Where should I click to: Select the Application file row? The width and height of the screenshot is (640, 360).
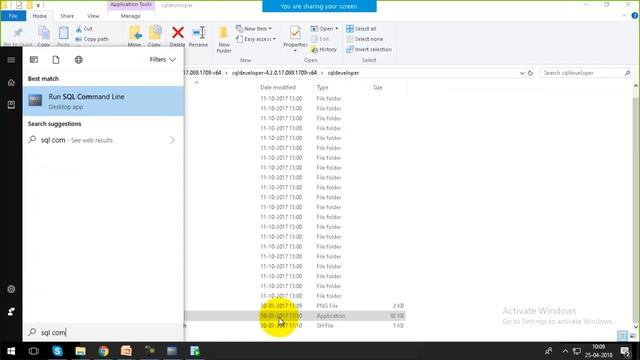[295, 316]
